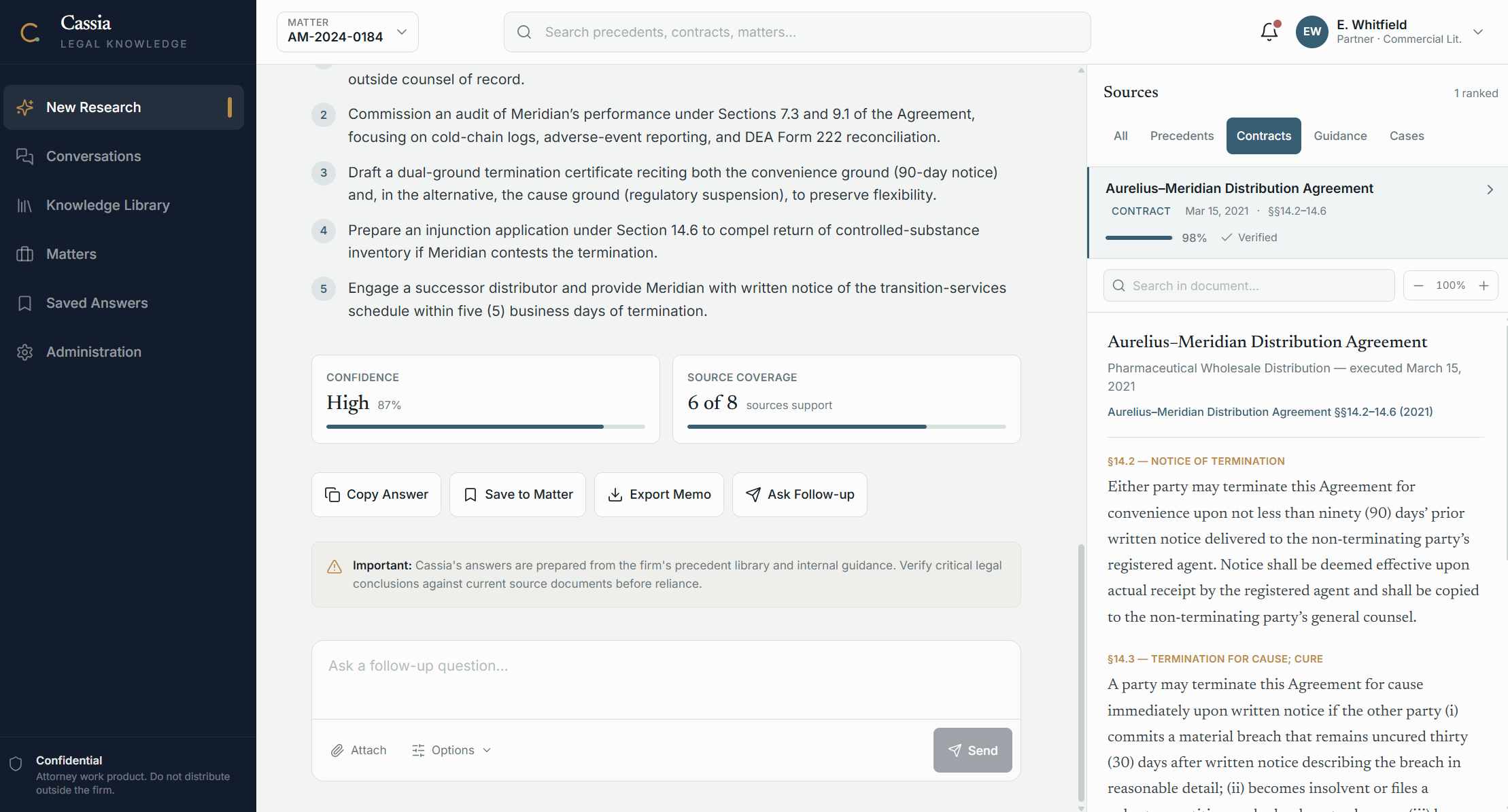Open the Knowledge Library
This screenshot has height=812, width=1508.
[124, 205]
